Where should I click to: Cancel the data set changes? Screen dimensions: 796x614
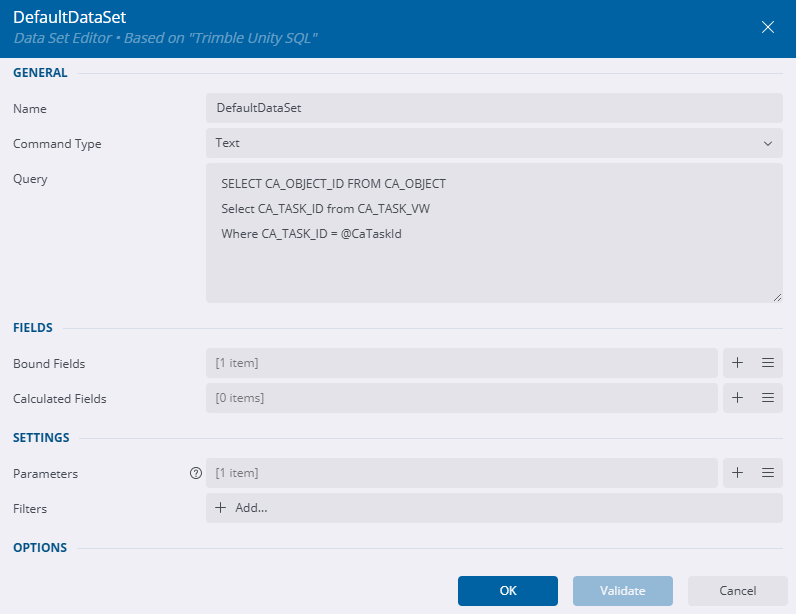737,591
